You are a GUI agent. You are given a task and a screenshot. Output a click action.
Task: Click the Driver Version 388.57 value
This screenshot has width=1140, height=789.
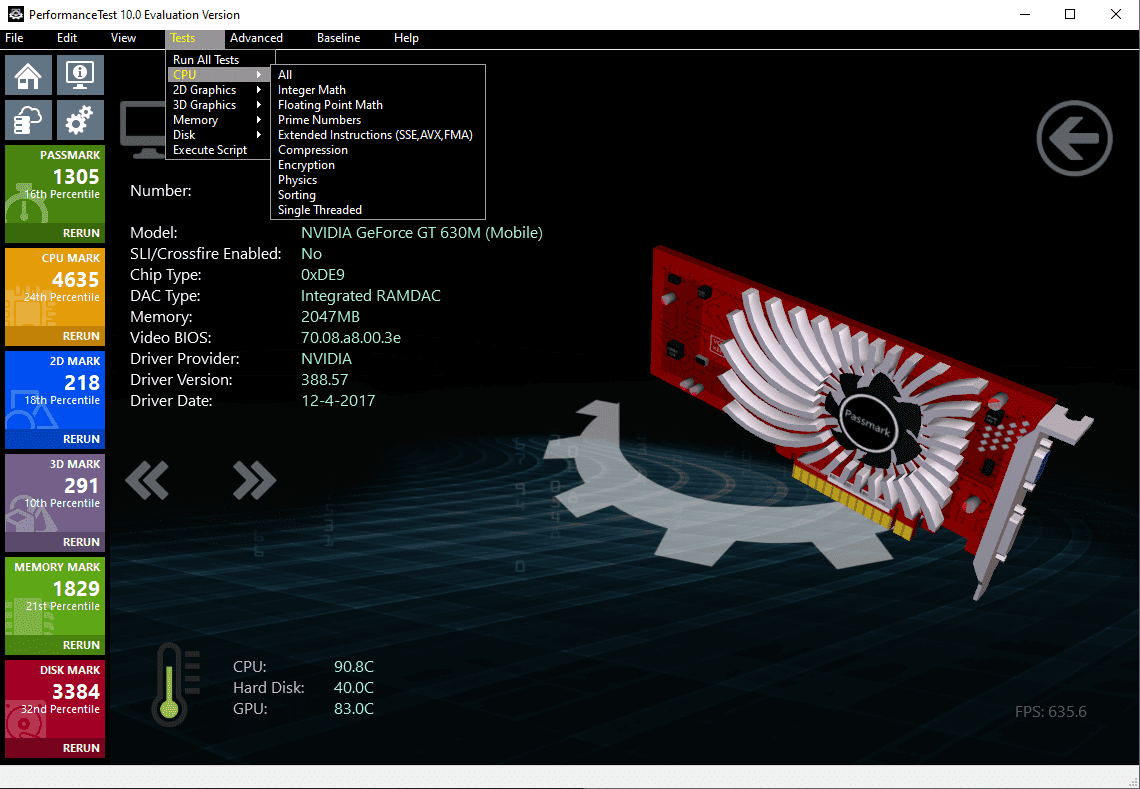(x=324, y=380)
